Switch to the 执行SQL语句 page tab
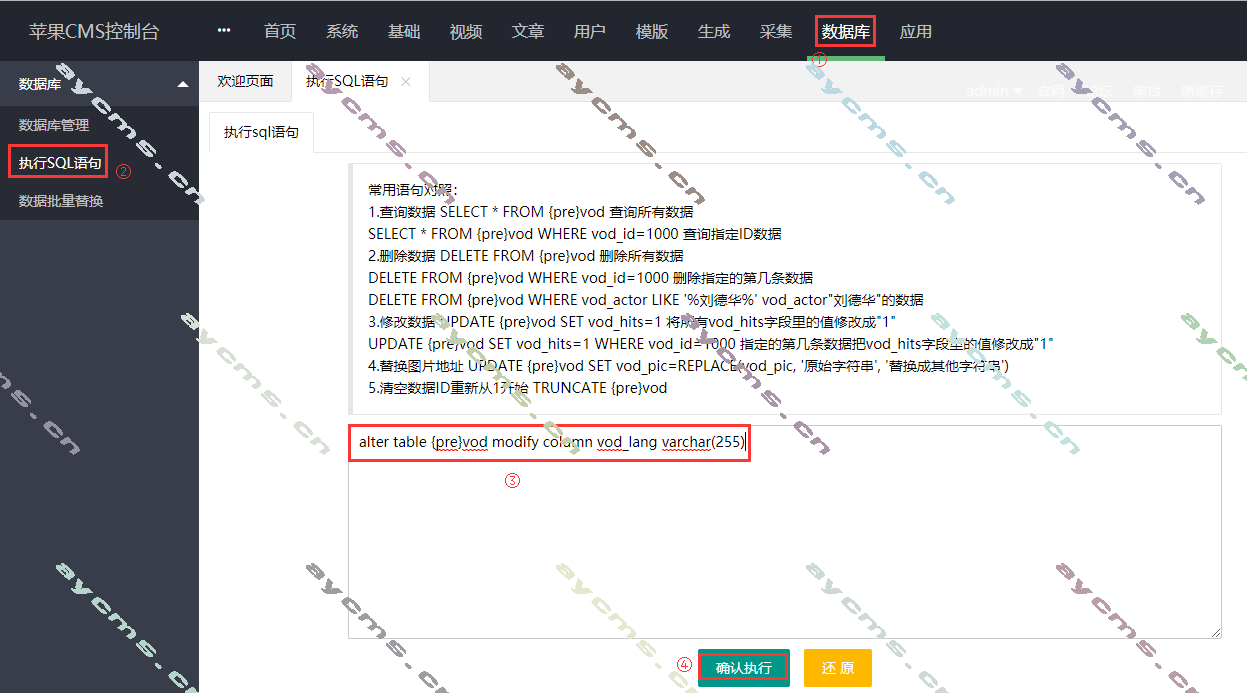 click(x=347, y=82)
